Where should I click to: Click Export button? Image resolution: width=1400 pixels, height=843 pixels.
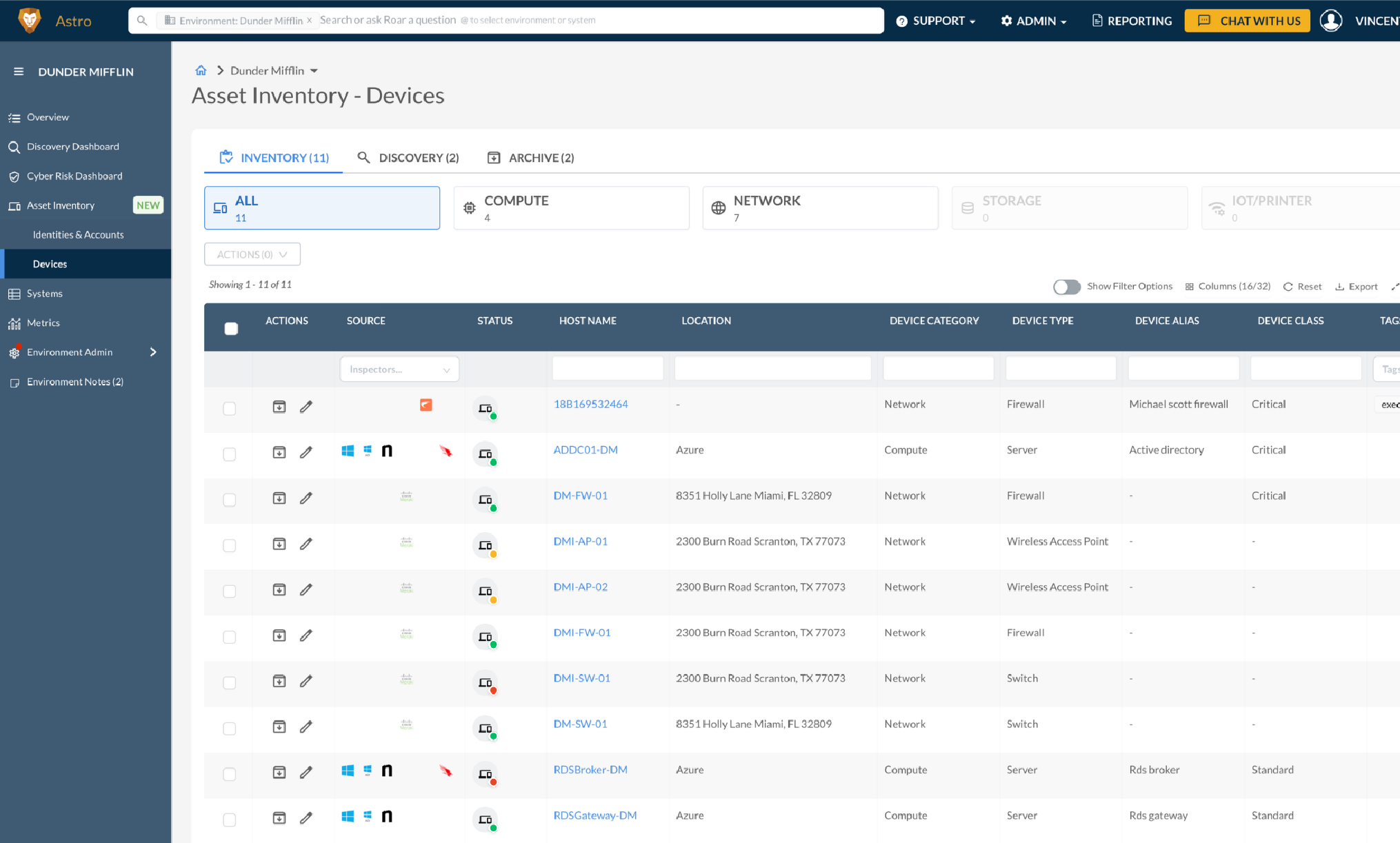[1356, 287]
